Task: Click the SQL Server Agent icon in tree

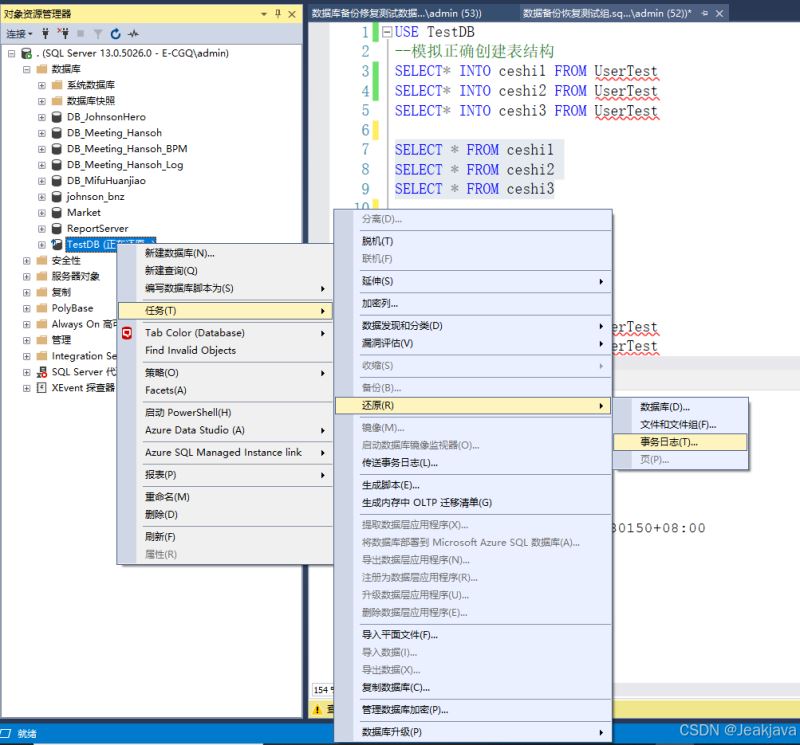Action: point(42,372)
